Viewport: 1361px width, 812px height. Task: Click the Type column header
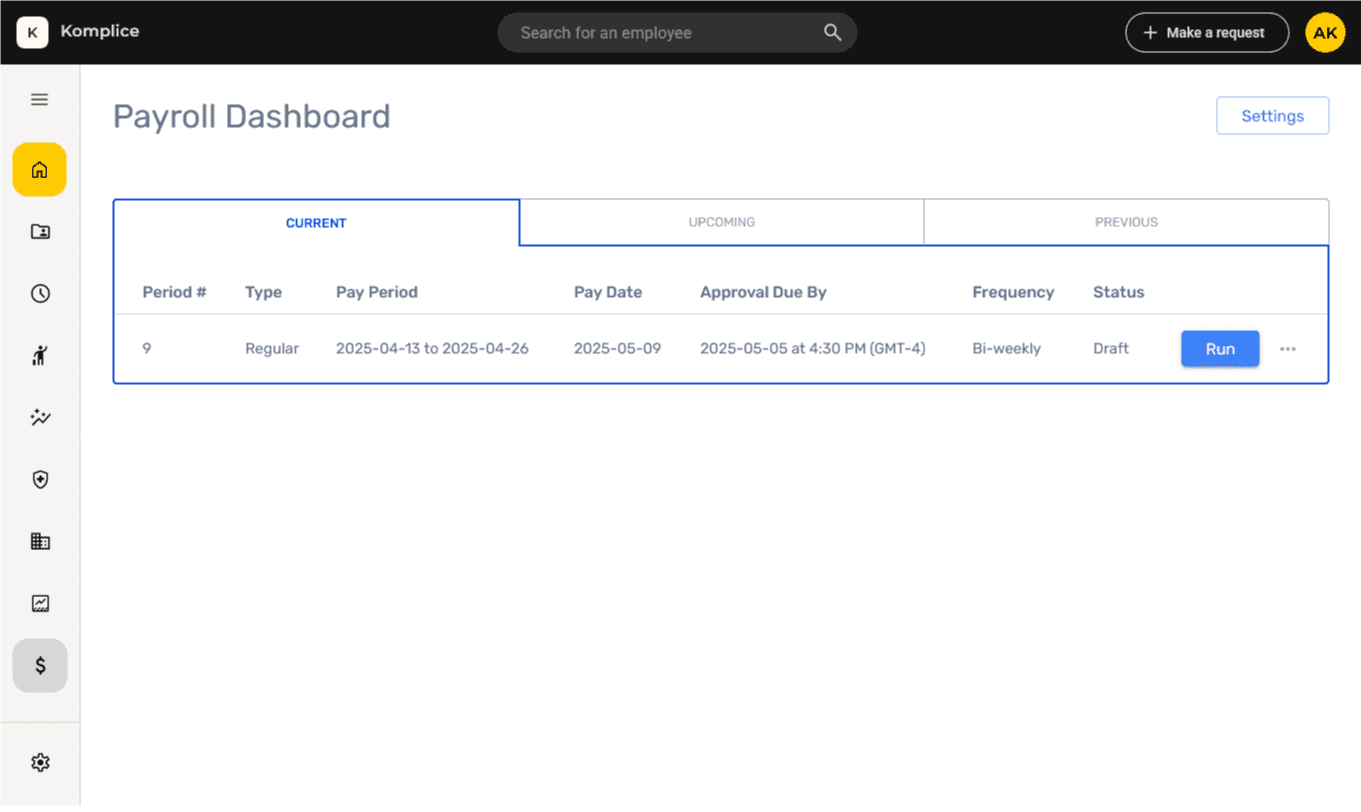(263, 292)
